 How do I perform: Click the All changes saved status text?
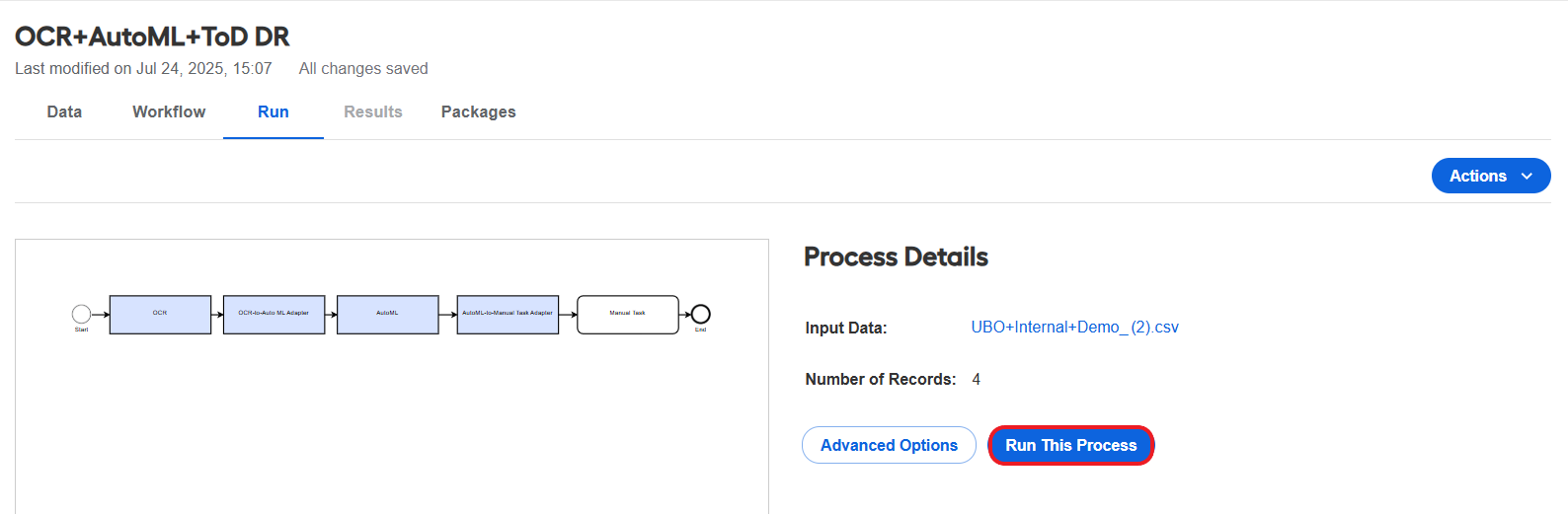coord(363,68)
